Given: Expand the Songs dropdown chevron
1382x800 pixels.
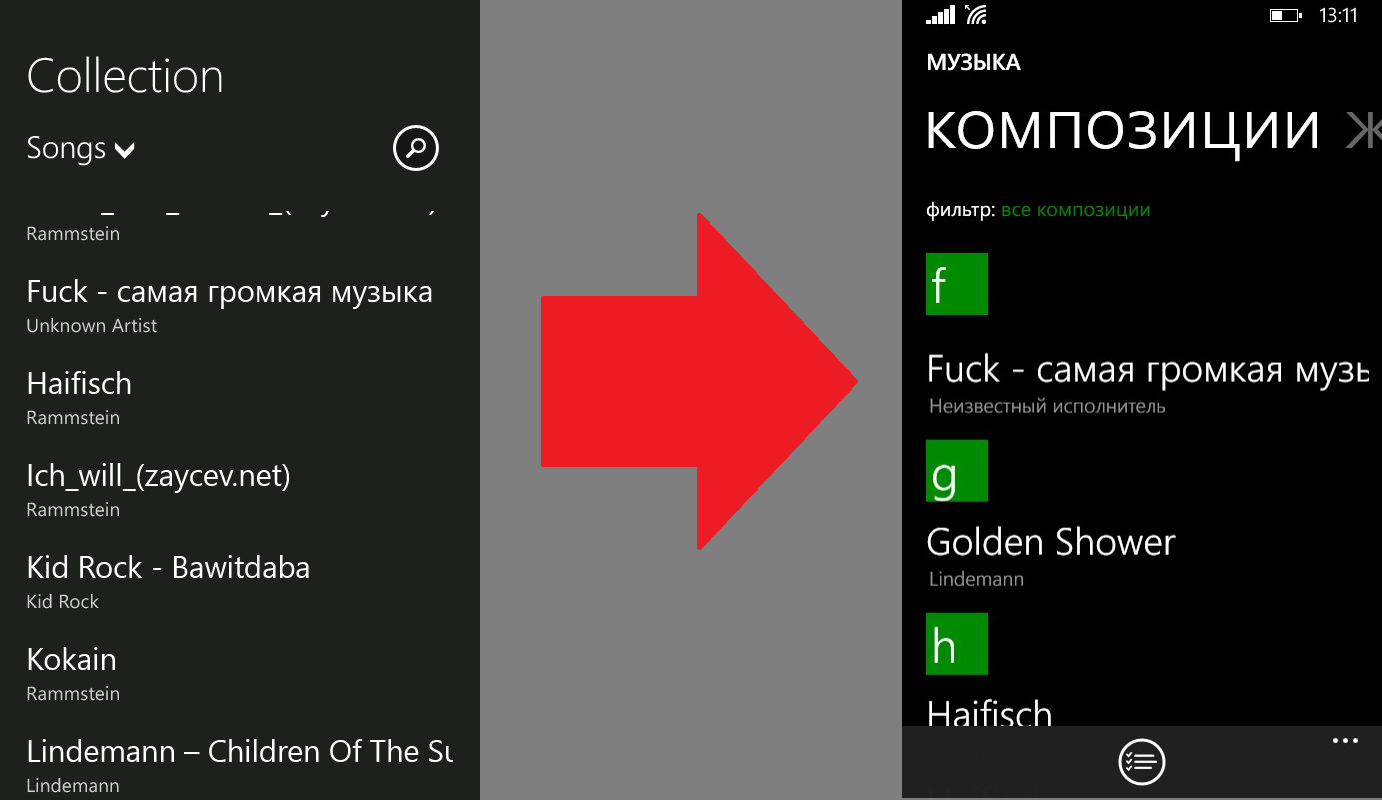Looking at the screenshot, I should [124, 151].
